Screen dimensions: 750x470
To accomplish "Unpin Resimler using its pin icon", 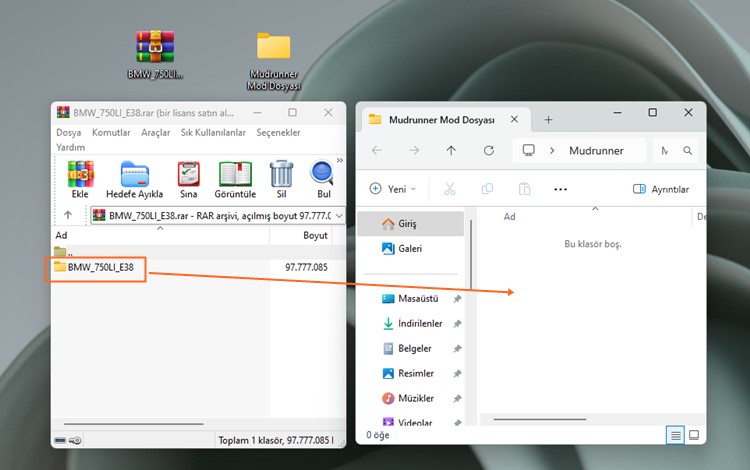I will pos(457,373).
